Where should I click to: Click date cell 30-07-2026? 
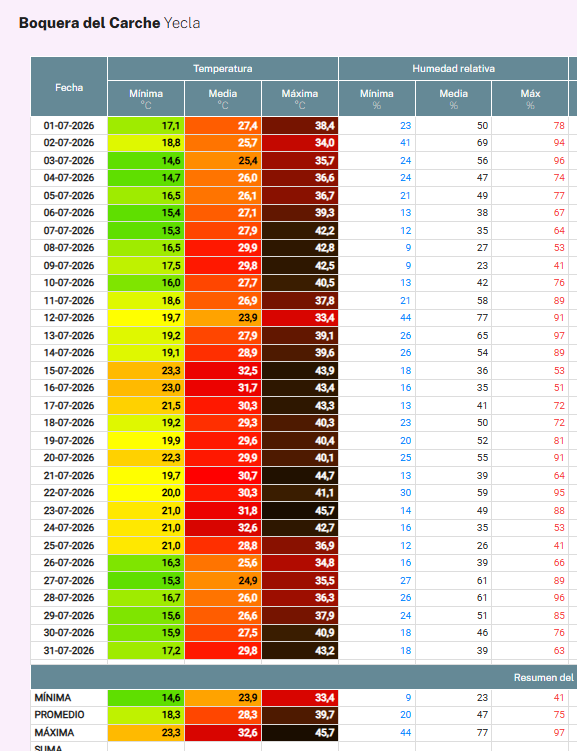pyautogui.click(x=69, y=632)
